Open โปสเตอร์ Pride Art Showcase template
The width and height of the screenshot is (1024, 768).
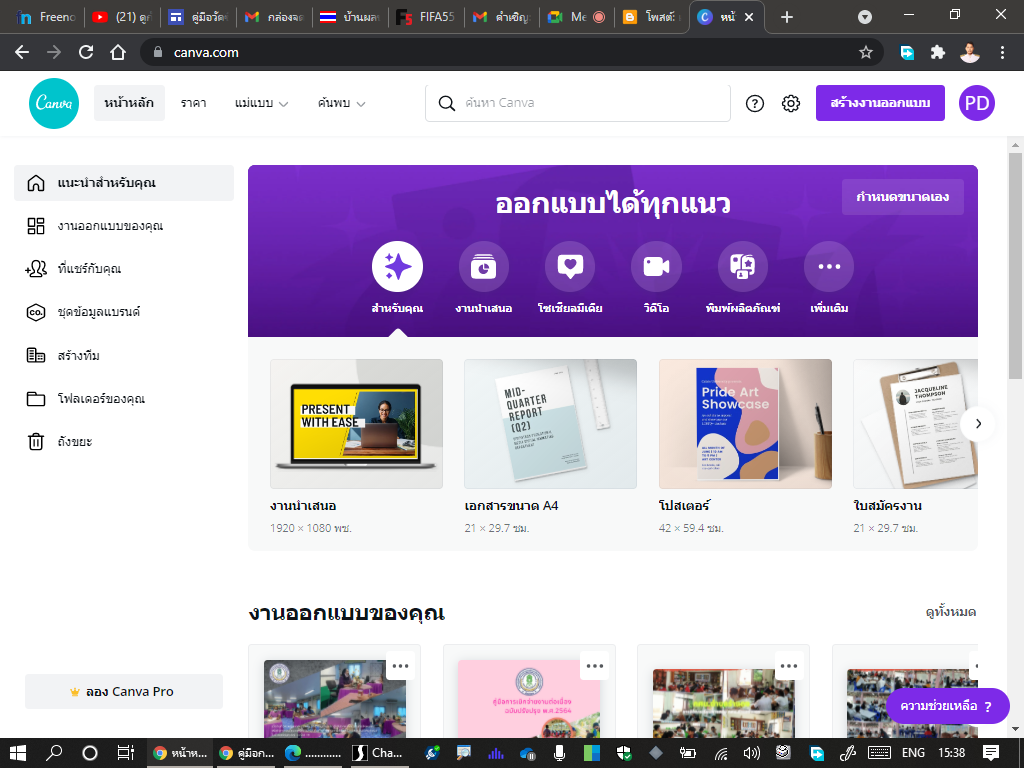pyautogui.click(x=744, y=424)
